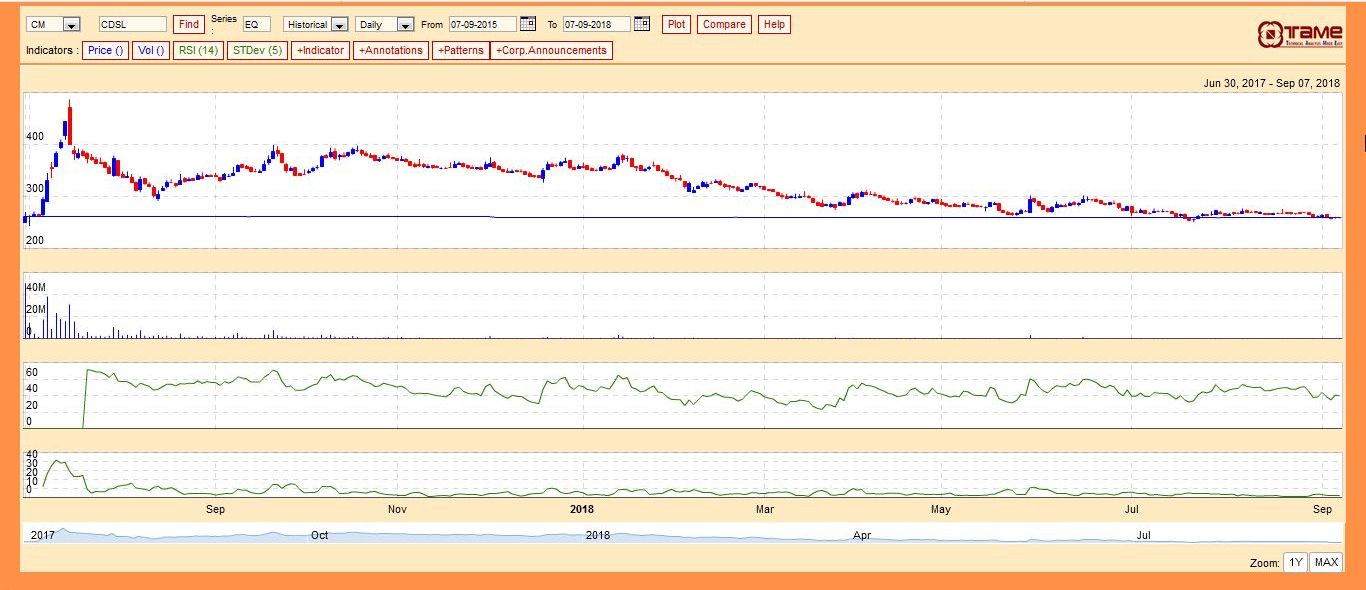The height and width of the screenshot is (590, 1366).
Task: Open the Help button
Action: 774,24
